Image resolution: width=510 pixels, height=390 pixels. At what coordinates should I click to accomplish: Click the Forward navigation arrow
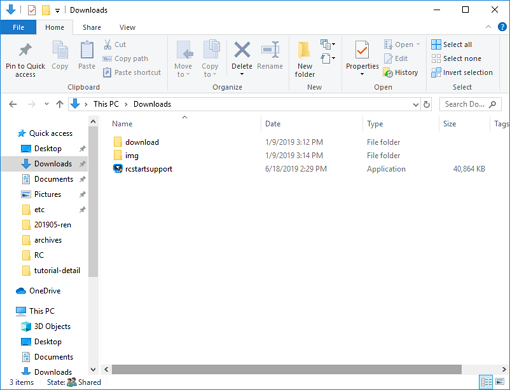(32, 104)
